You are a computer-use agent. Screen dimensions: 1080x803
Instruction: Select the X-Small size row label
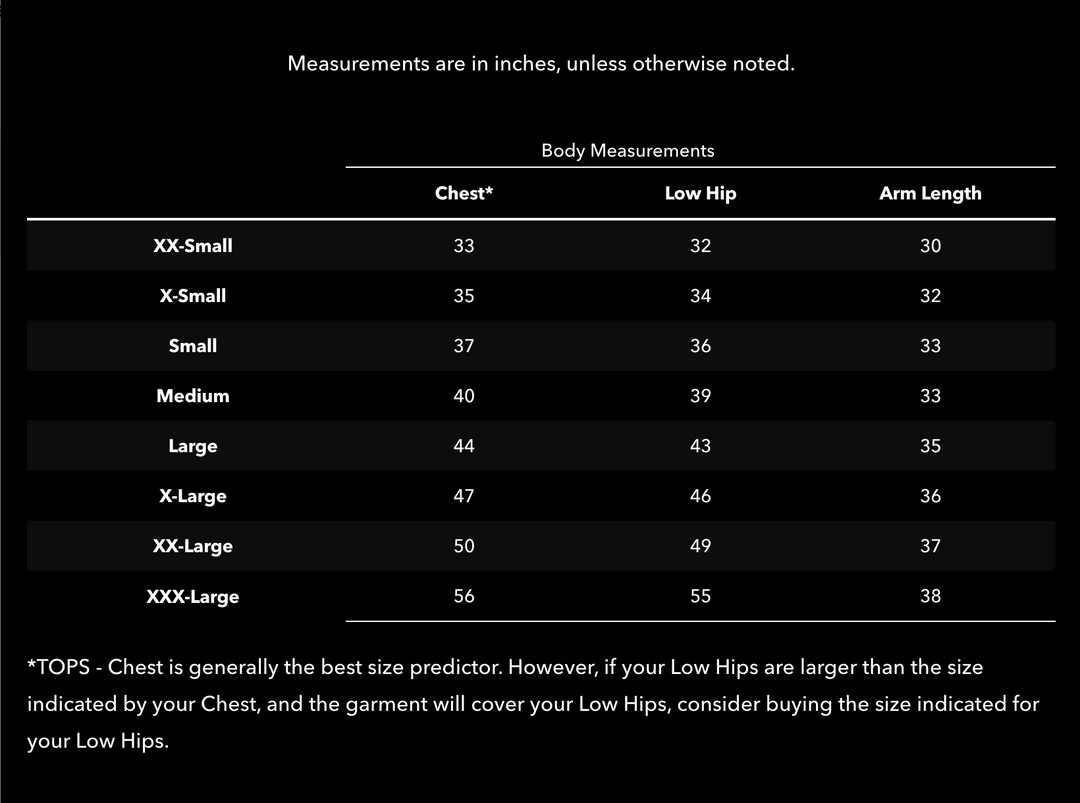click(193, 296)
